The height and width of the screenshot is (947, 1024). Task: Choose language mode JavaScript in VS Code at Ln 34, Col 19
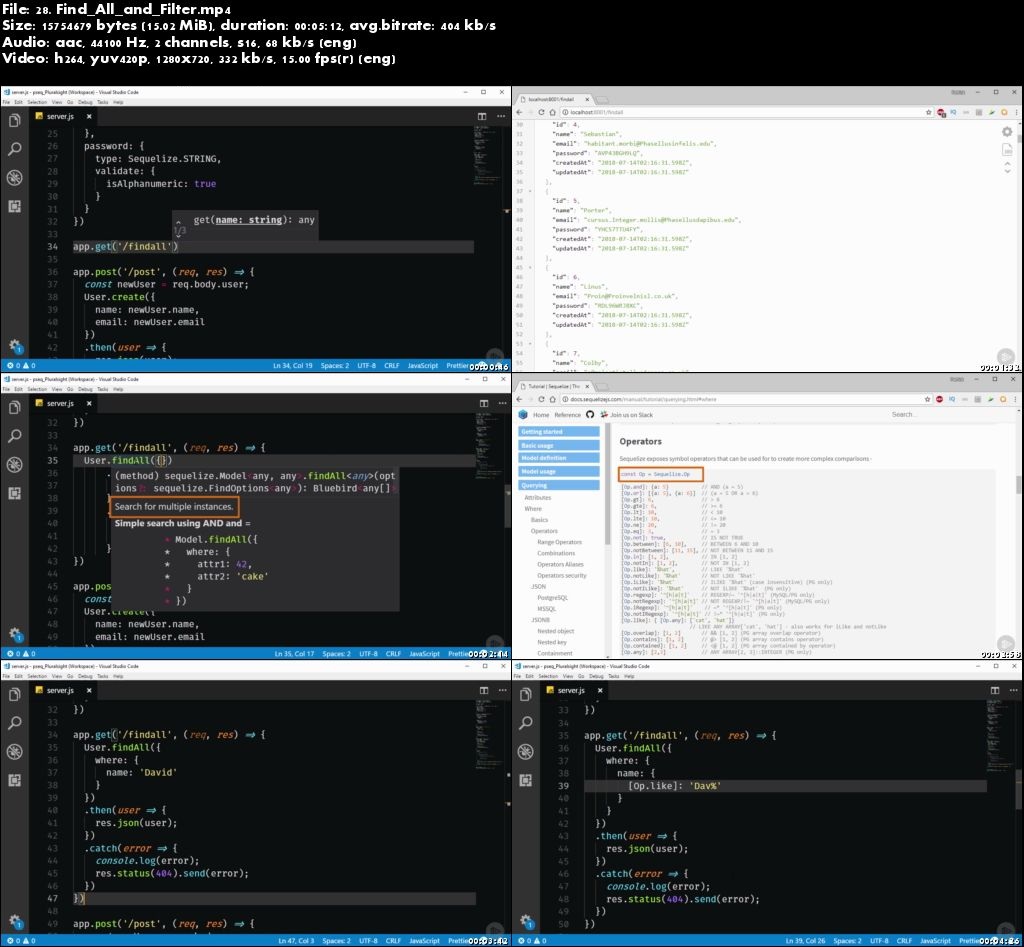point(423,366)
